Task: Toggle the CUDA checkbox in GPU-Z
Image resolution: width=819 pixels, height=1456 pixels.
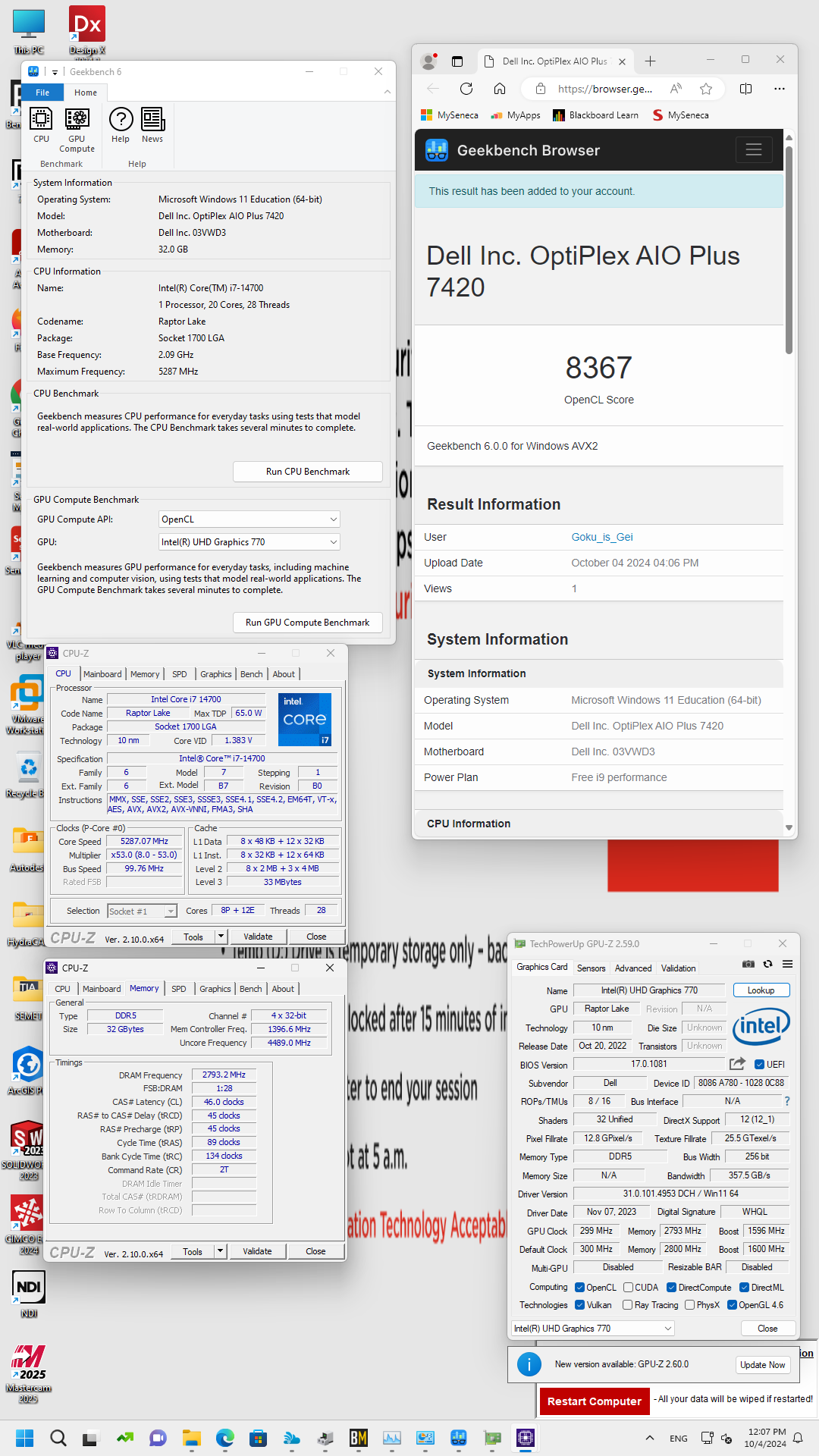Action: tap(628, 1287)
